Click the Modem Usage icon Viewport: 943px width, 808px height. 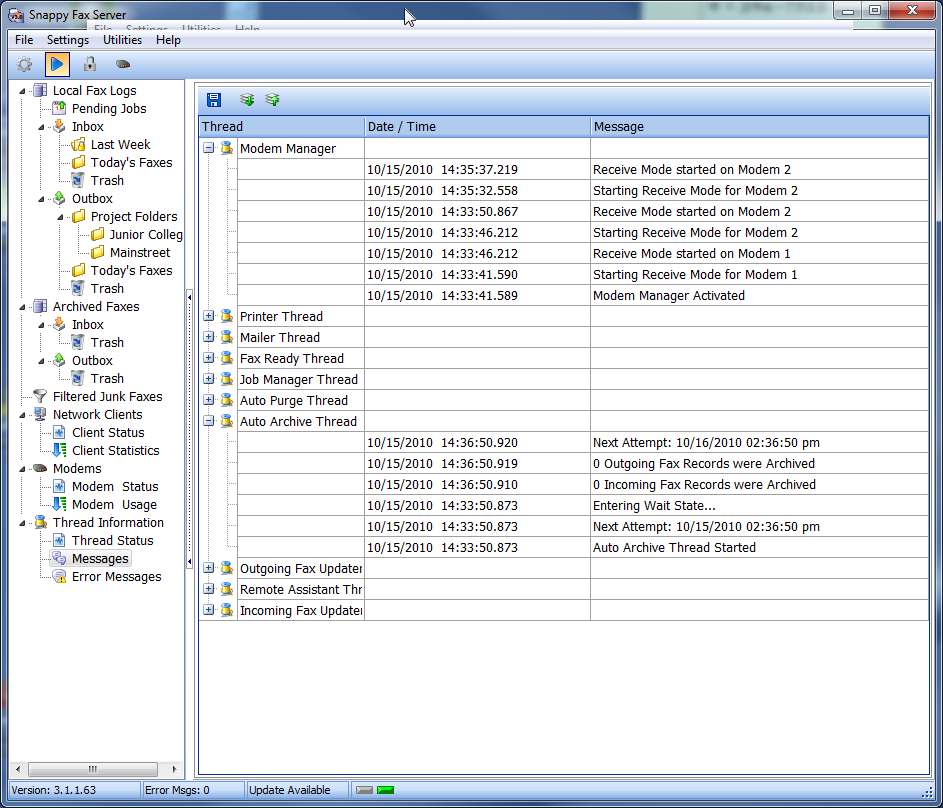click(x=59, y=504)
